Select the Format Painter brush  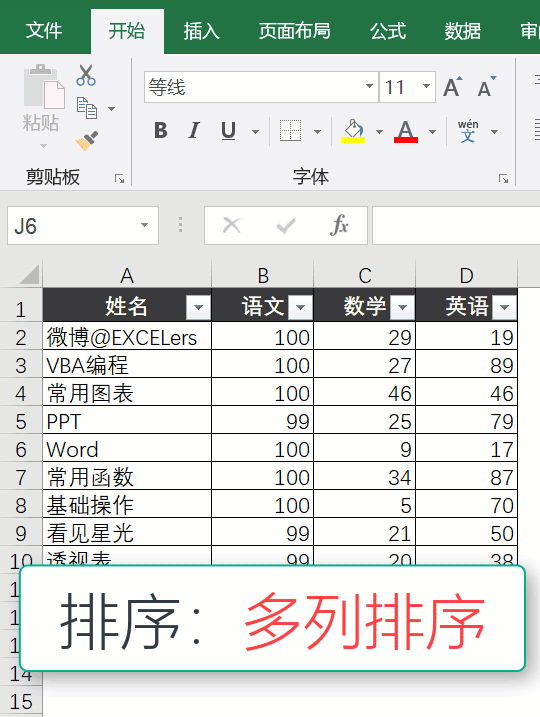click(87, 141)
